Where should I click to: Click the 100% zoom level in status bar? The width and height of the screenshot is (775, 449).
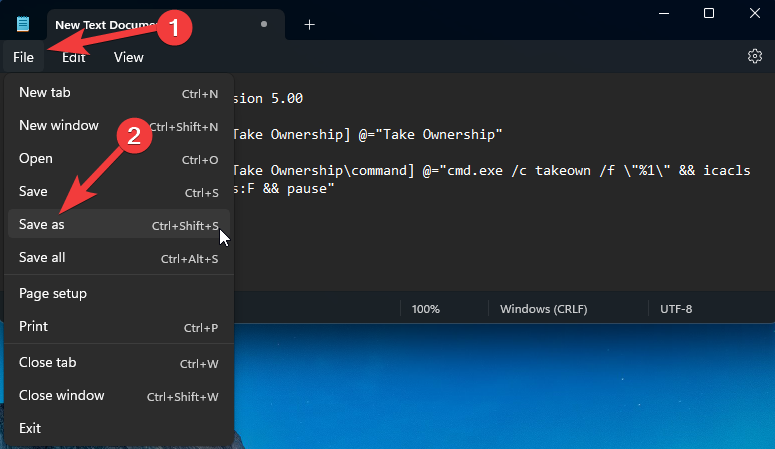click(426, 309)
